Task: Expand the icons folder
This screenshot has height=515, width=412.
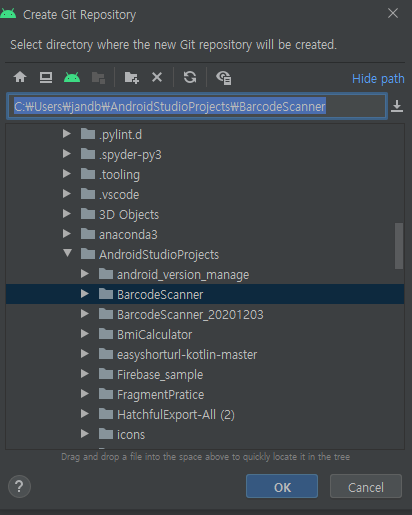Action: 85,434
